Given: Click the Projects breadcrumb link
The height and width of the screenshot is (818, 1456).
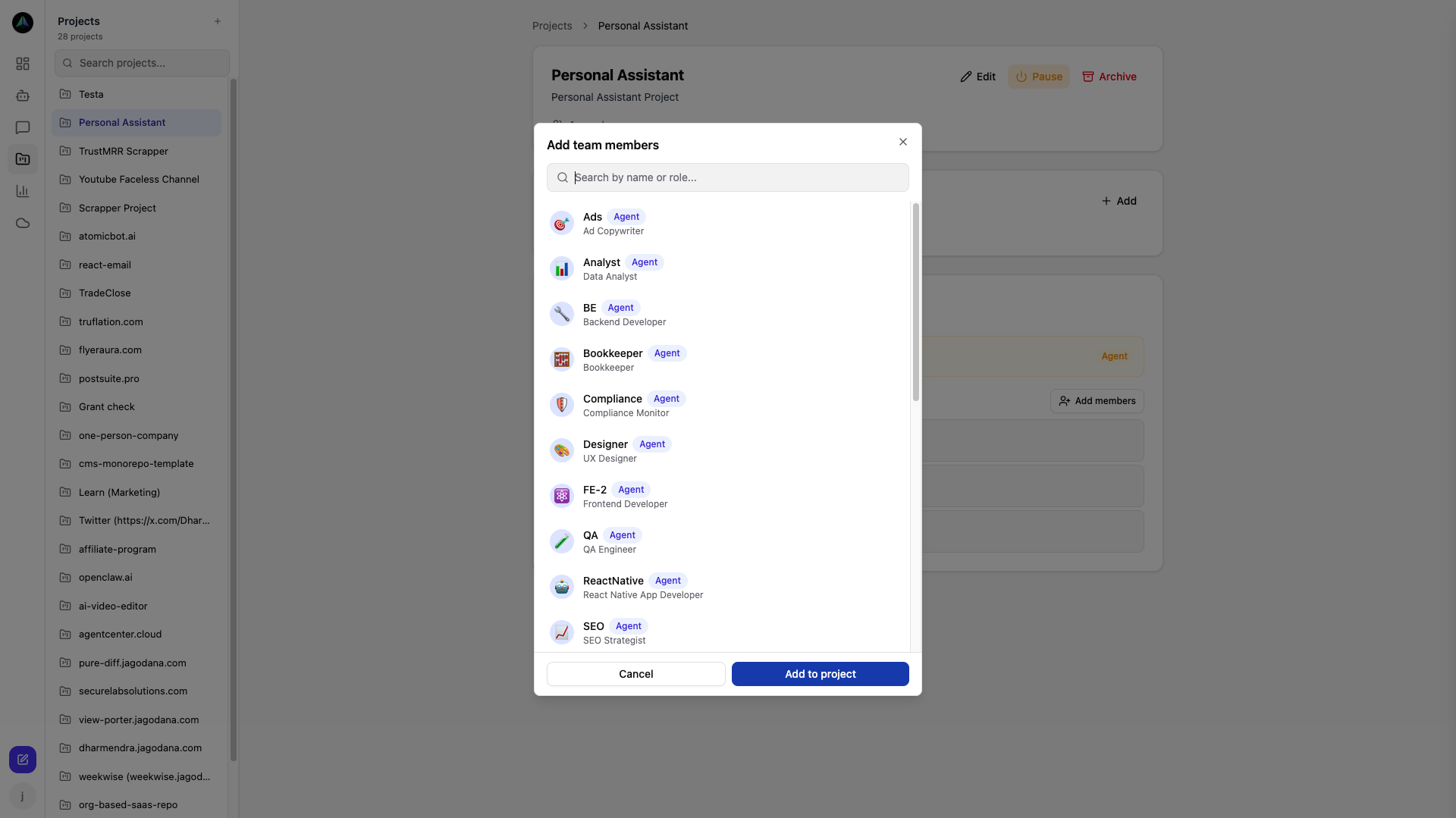Looking at the screenshot, I should coord(551,26).
